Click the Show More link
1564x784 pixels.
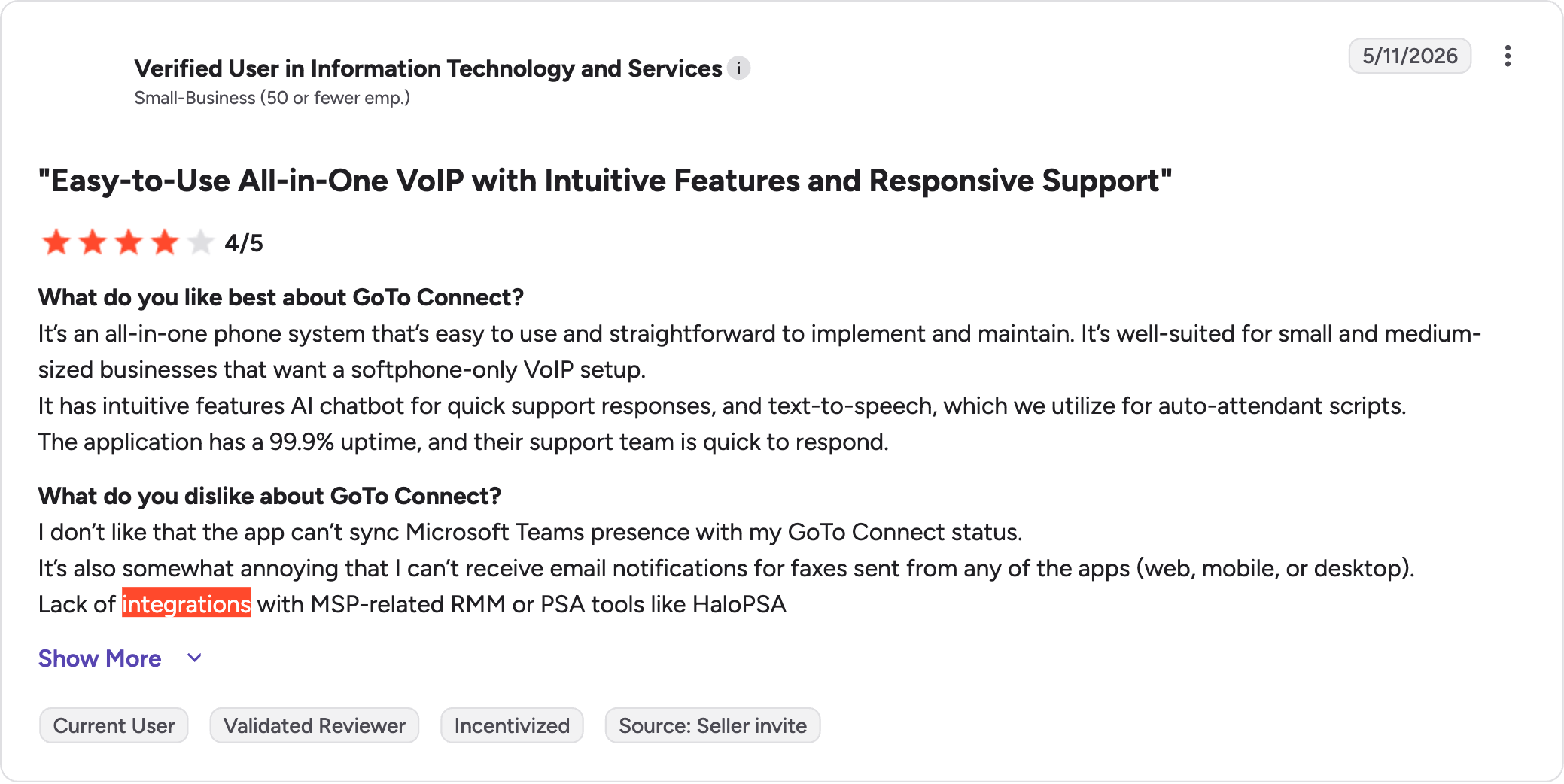100,658
